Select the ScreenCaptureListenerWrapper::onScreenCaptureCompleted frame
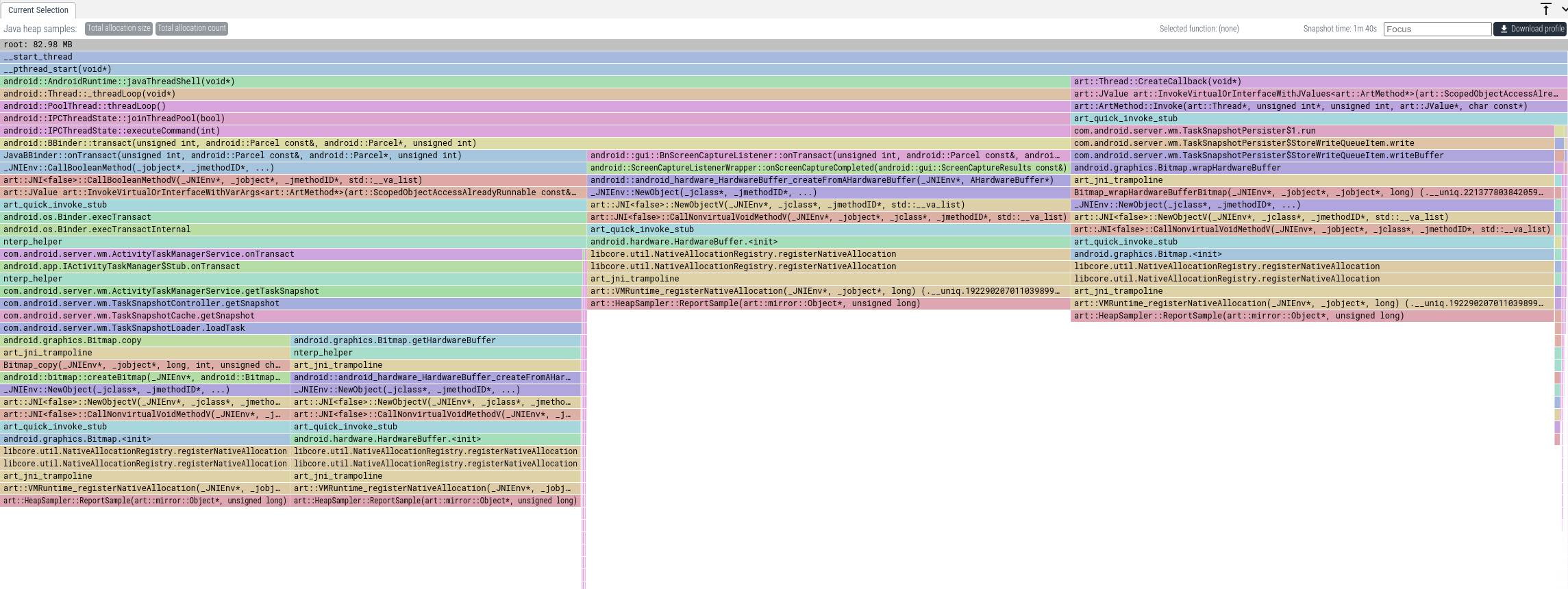 (x=828, y=168)
